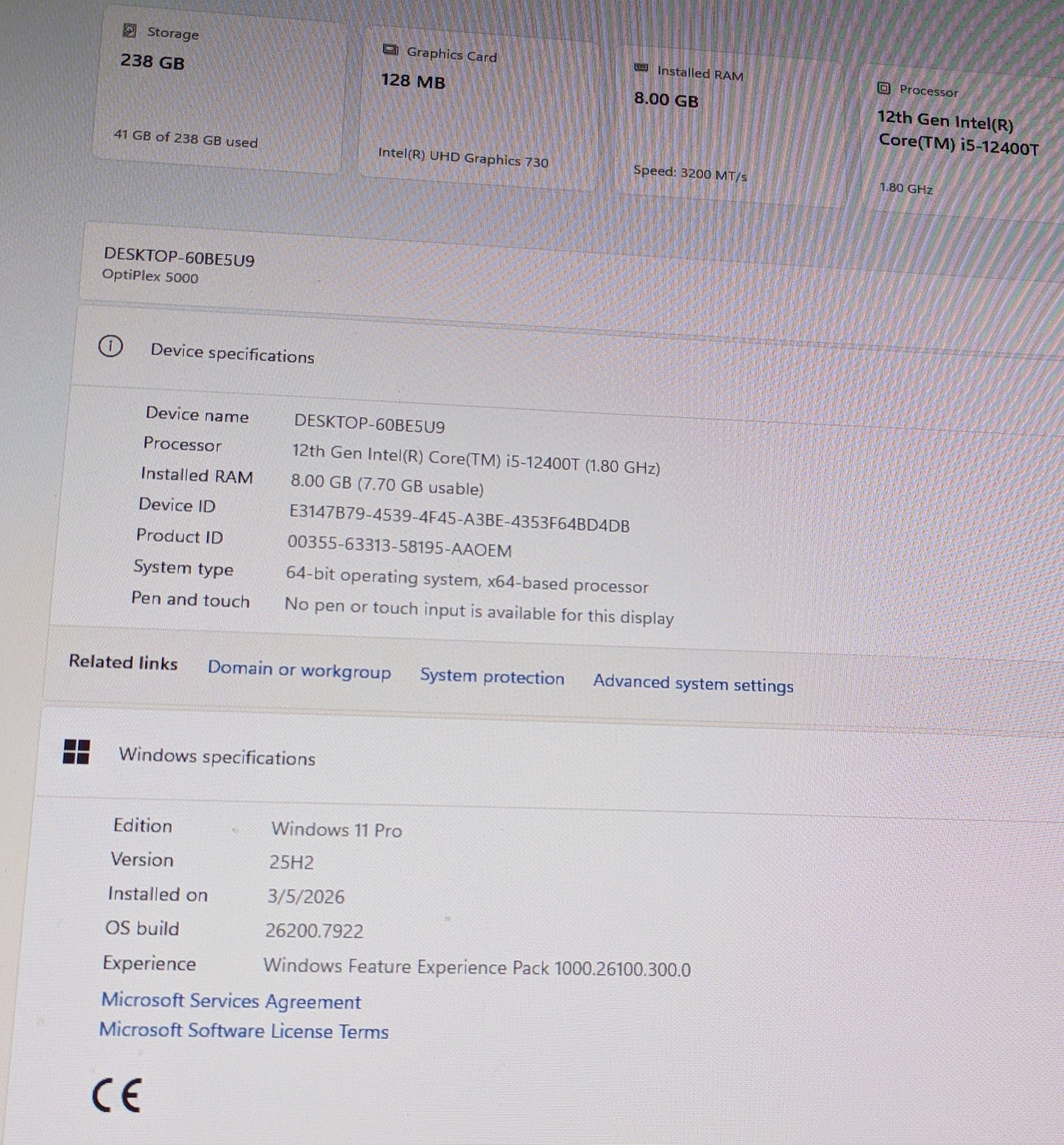
Task: Click the Installed RAM card title
Action: point(700,73)
